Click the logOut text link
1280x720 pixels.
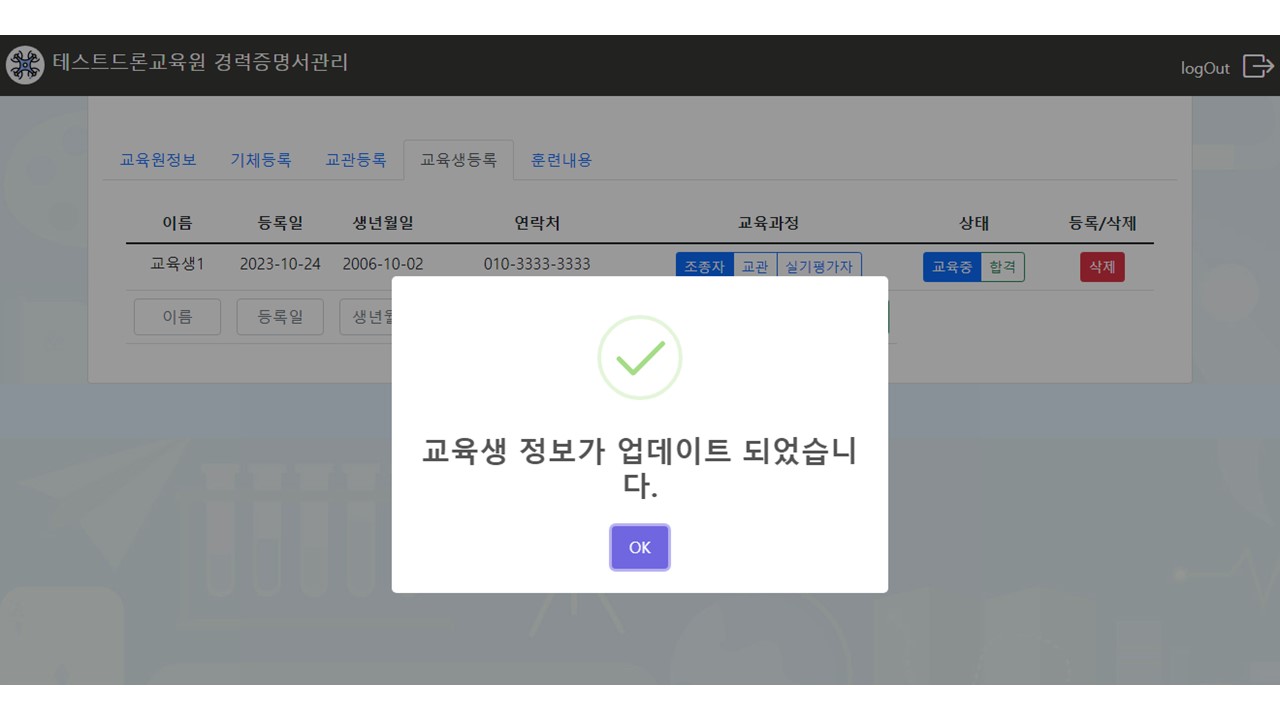pyautogui.click(x=1205, y=68)
